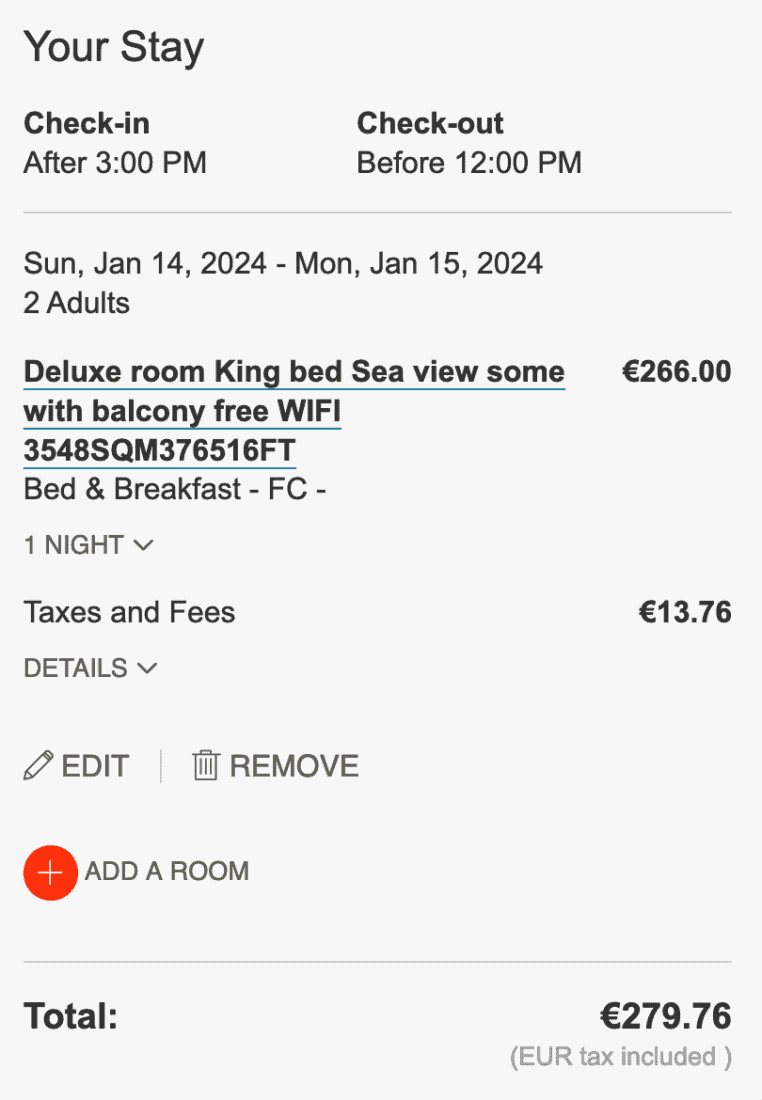
Task: Click the Taxes and Fees label
Action: [x=129, y=612]
